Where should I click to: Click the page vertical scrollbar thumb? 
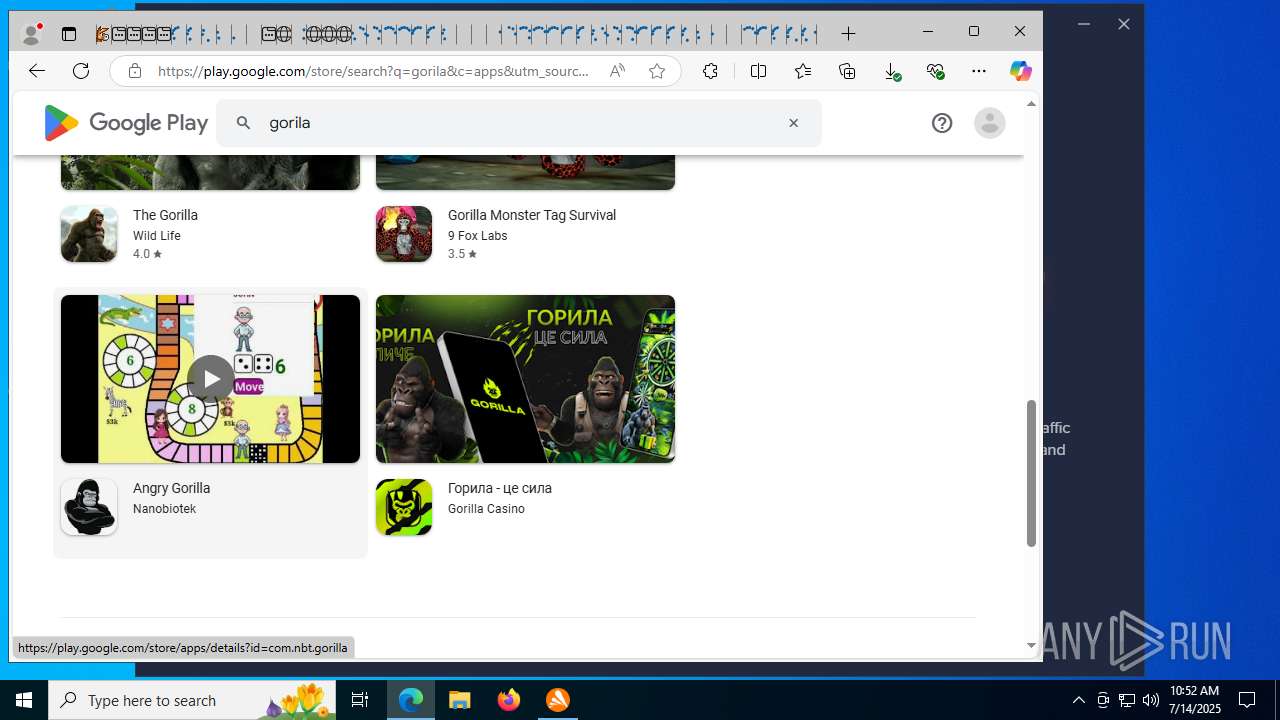point(1031,473)
